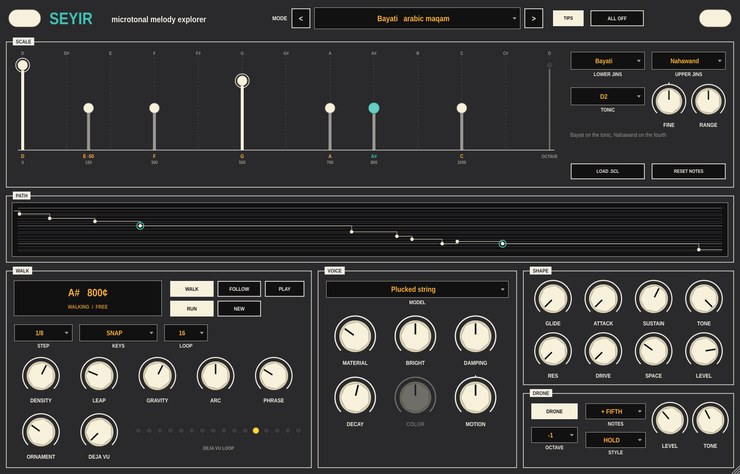
Task: Toggle Follow mode
Action: click(239, 289)
